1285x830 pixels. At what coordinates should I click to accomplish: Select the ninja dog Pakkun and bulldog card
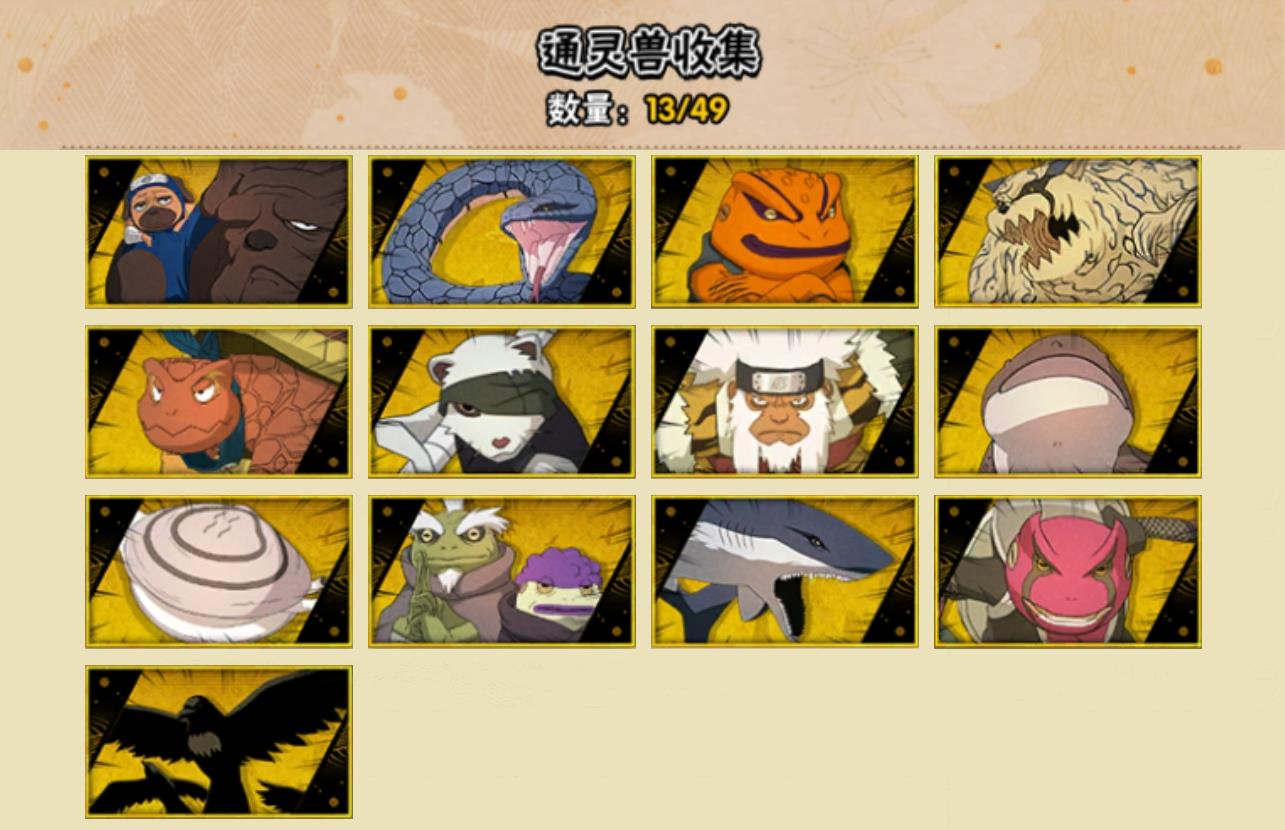click(218, 231)
